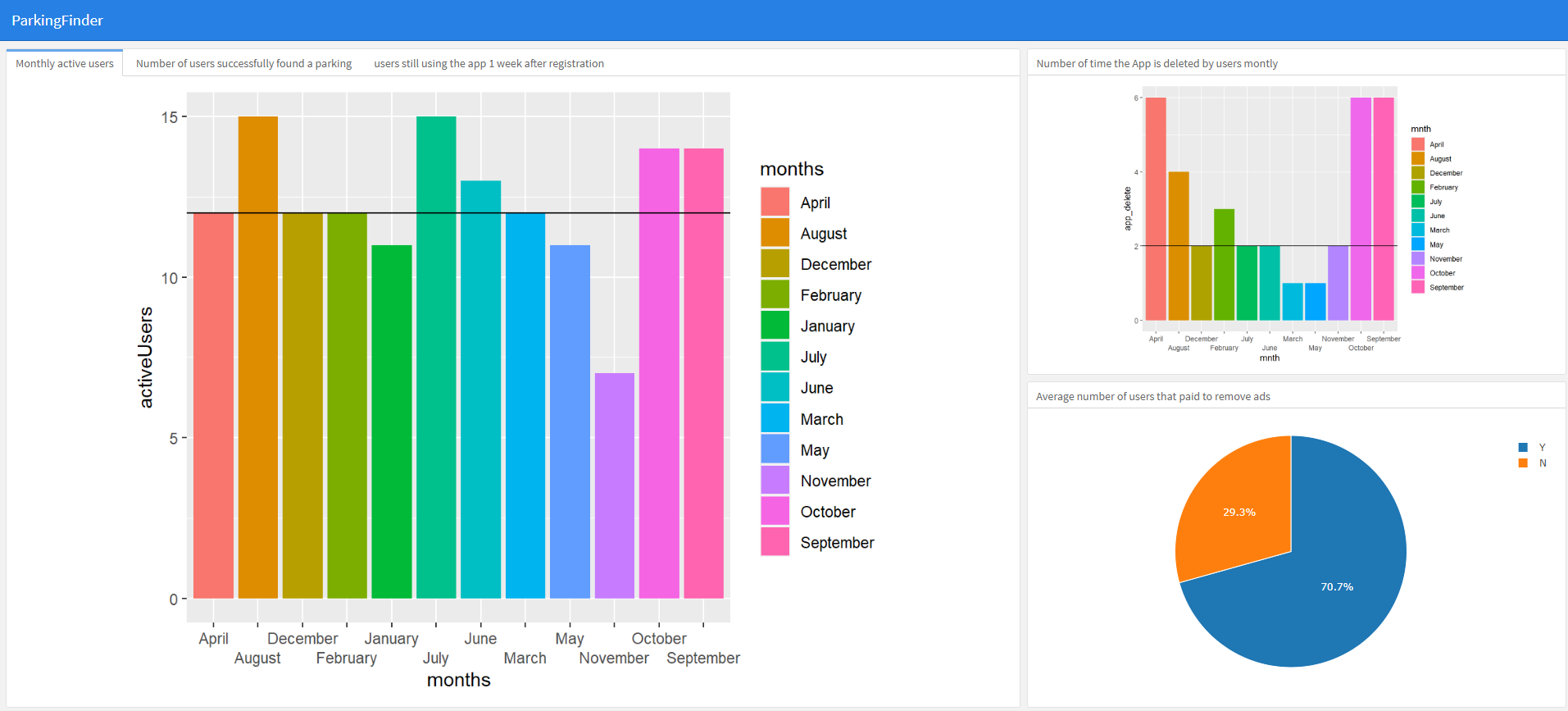This screenshot has height=711, width=1568.
Task: Click the September swatch in months legend
Action: 775,542
